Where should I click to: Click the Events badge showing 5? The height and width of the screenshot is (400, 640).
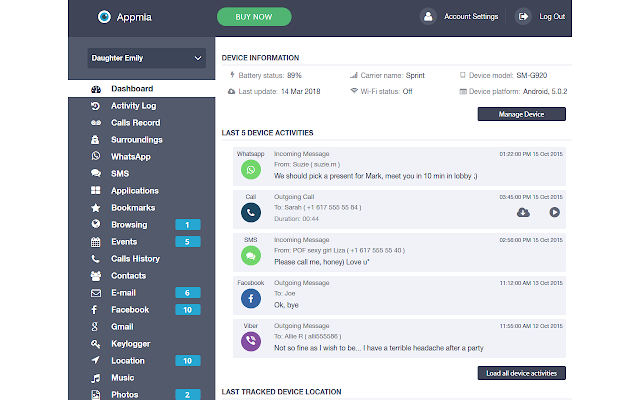point(188,242)
